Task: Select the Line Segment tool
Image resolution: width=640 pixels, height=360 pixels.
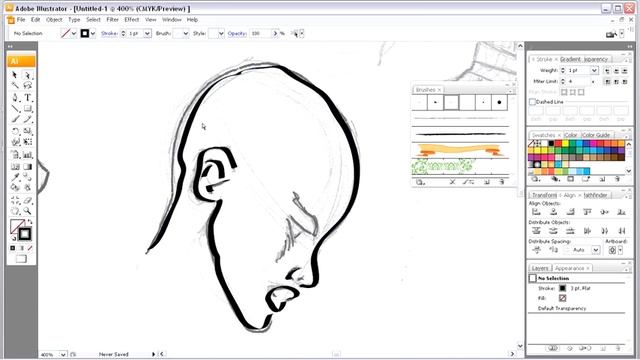Action: pyautogui.click(x=15, y=109)
